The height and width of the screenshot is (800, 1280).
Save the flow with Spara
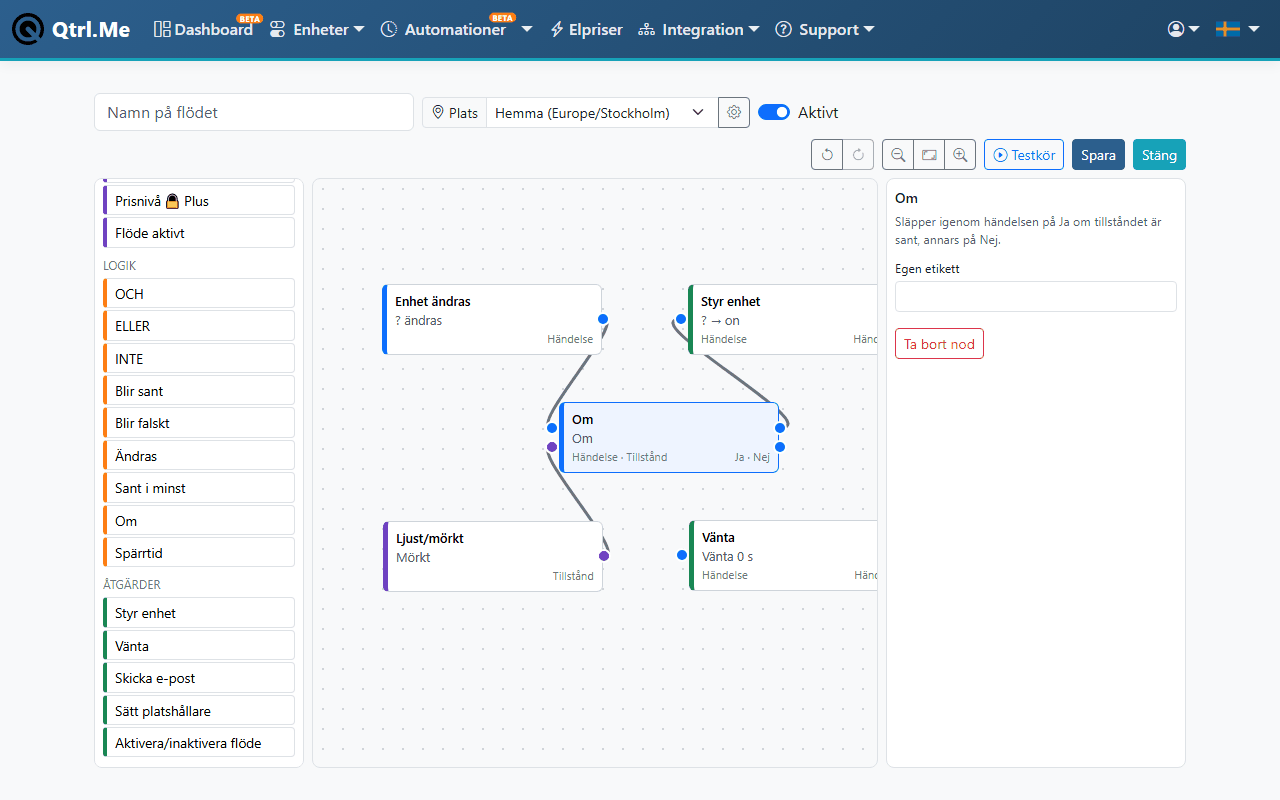pos(1098,155)
